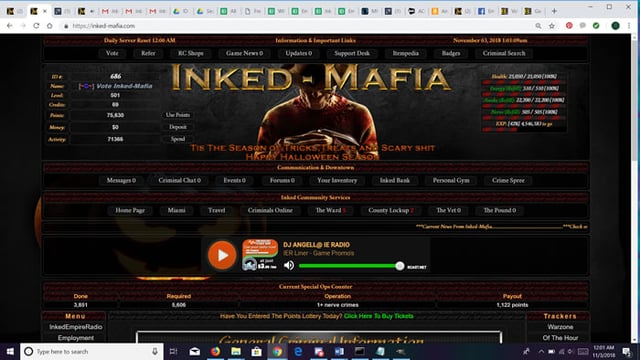Visit The Ward
640x360 pixels.
(x=331, y=210)
